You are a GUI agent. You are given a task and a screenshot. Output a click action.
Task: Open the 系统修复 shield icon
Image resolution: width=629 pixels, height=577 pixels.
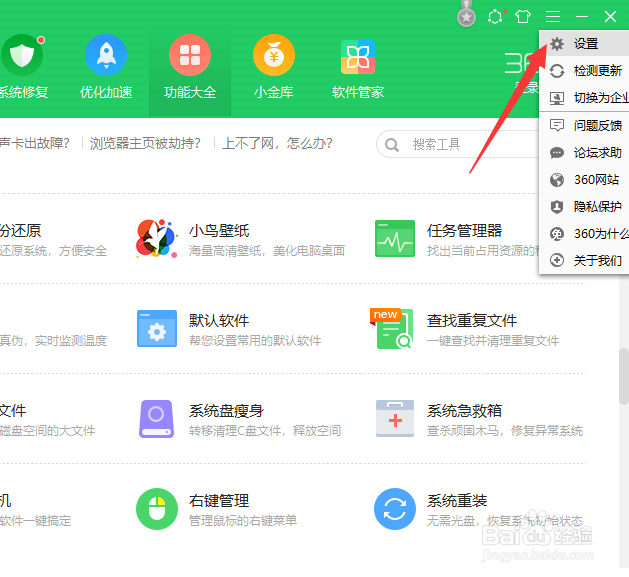tap(22, 55)
